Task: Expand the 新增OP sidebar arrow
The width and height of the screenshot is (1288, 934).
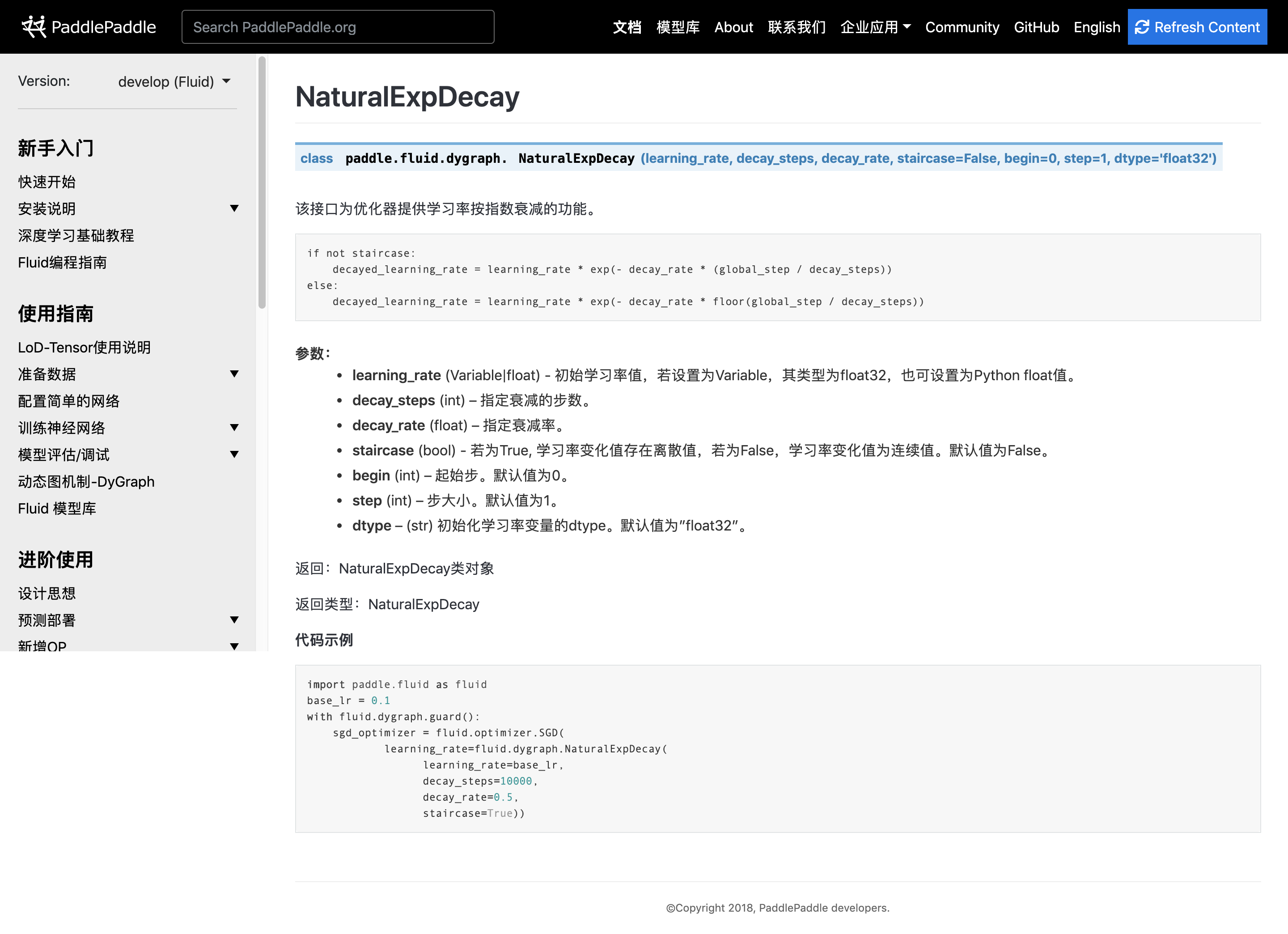Action: (x=234, y=646)
